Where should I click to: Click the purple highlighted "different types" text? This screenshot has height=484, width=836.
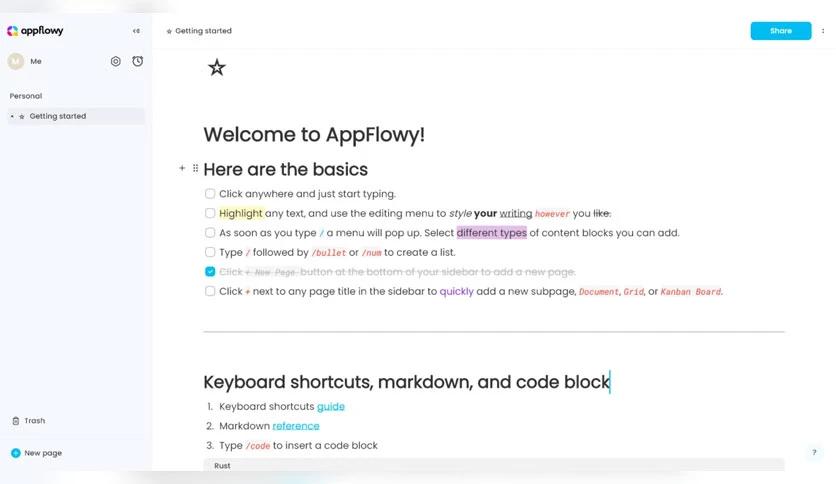click(x=491, y=233)
